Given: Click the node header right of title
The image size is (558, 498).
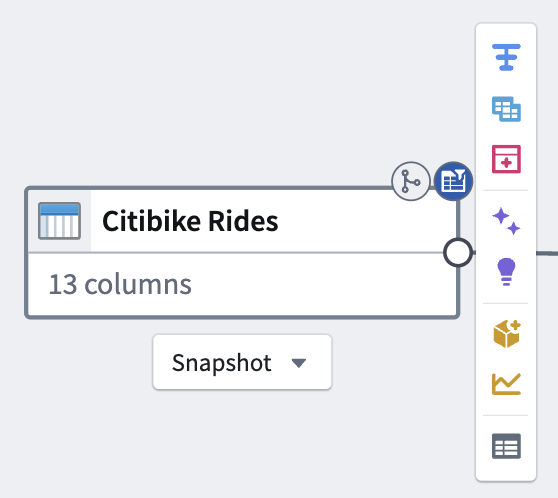Looking at the screenshot, I should coord(359,221).
